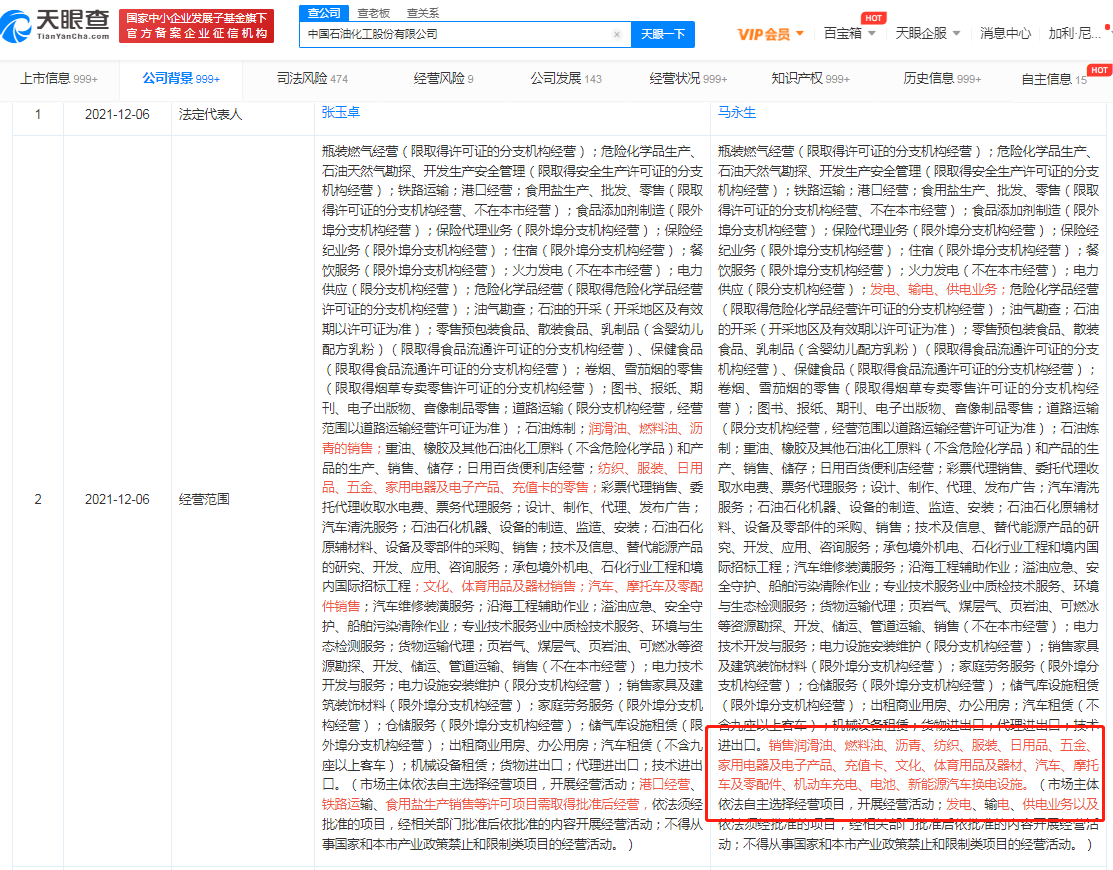
Task: Open 张玉卓 person link
Action: pos(341,112)
